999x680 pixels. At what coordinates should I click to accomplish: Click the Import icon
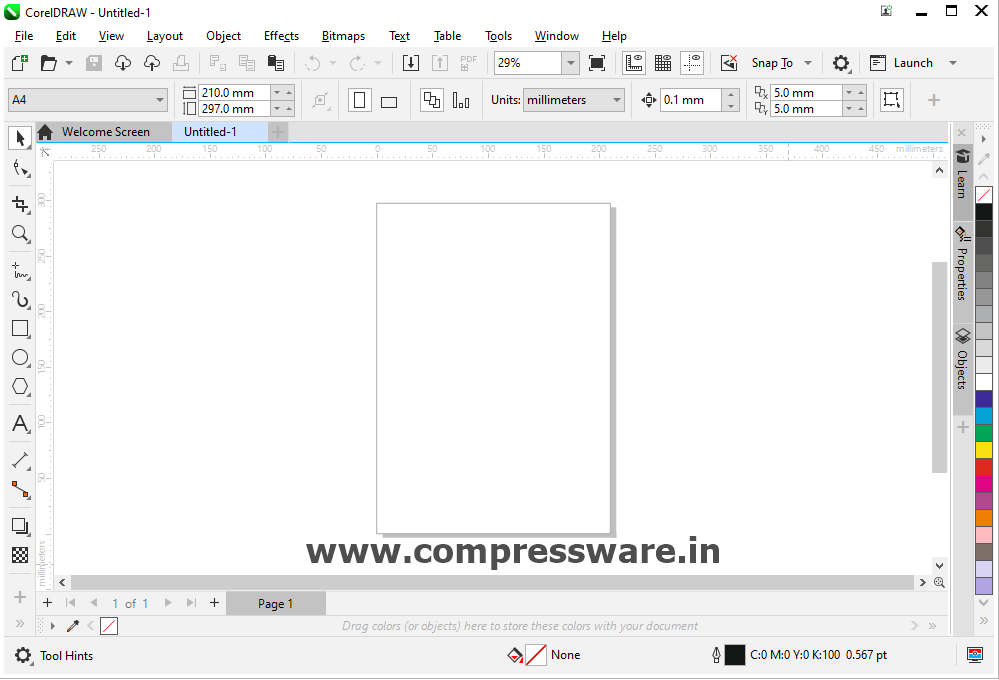[411, 62]
